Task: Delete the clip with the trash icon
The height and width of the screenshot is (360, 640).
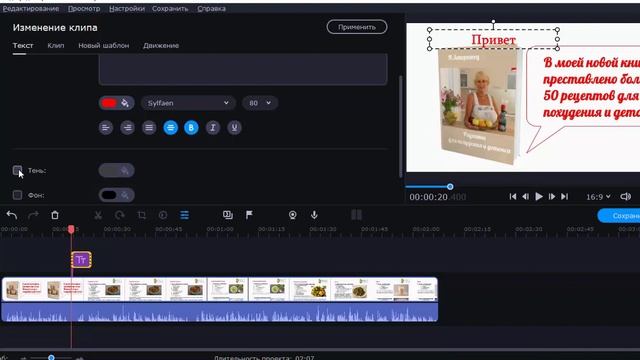Action: coord(55,215)
